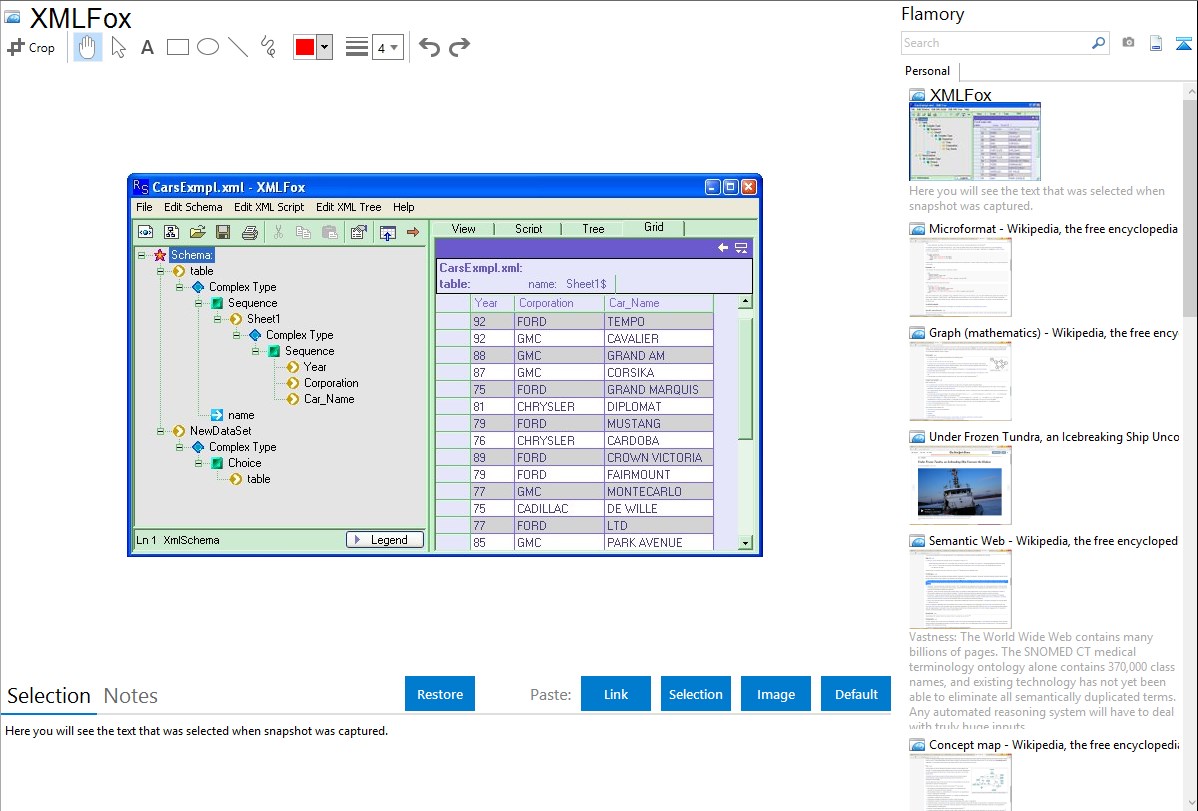Viewport: 1198px width, 811px height.
Task: Open the color picker dropdown arrow
Action: pyautogui.click(x=324, y=47)
